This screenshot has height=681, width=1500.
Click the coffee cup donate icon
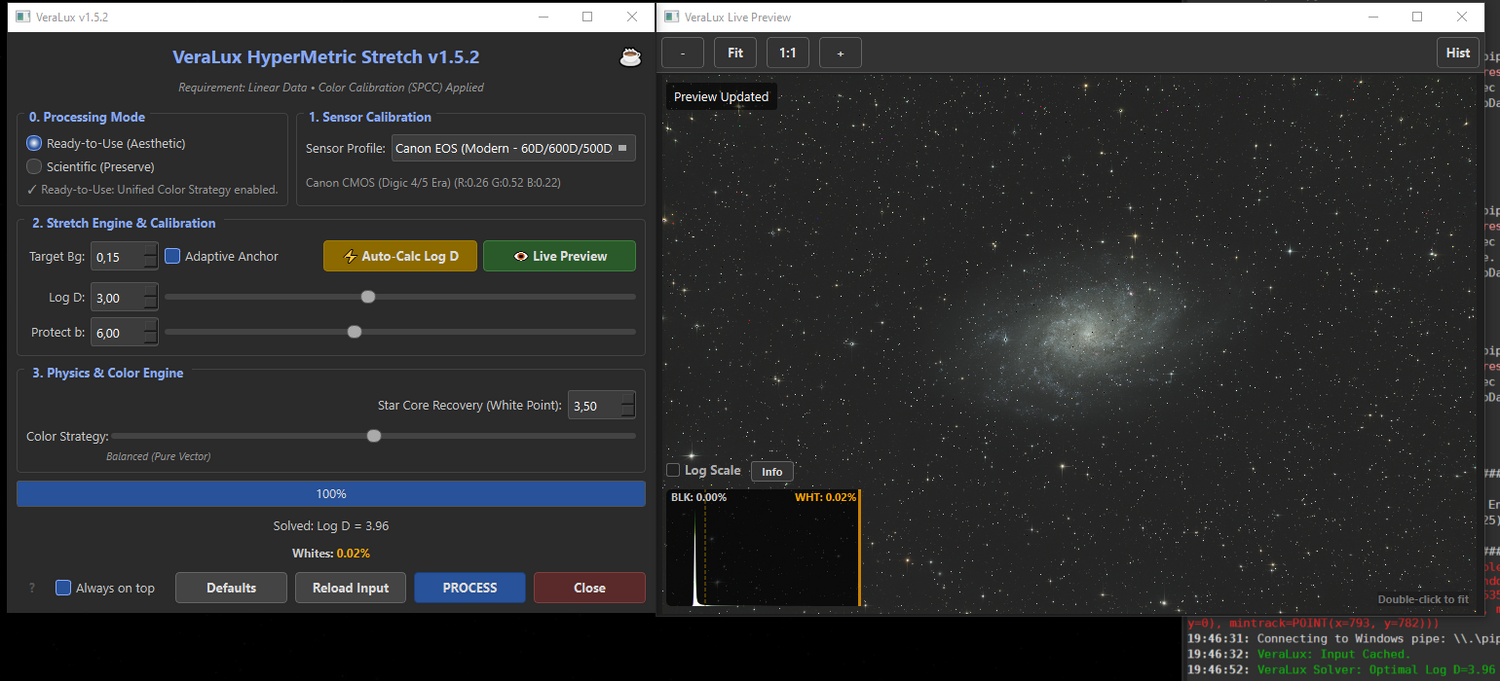(630, 57)
